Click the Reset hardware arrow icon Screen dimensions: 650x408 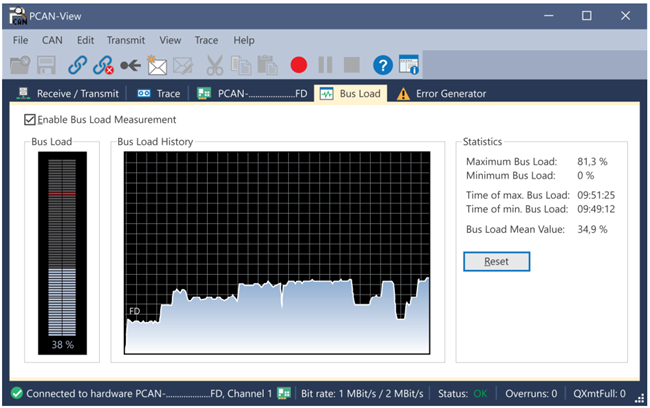pyautogui.click(x=130, y=65)
